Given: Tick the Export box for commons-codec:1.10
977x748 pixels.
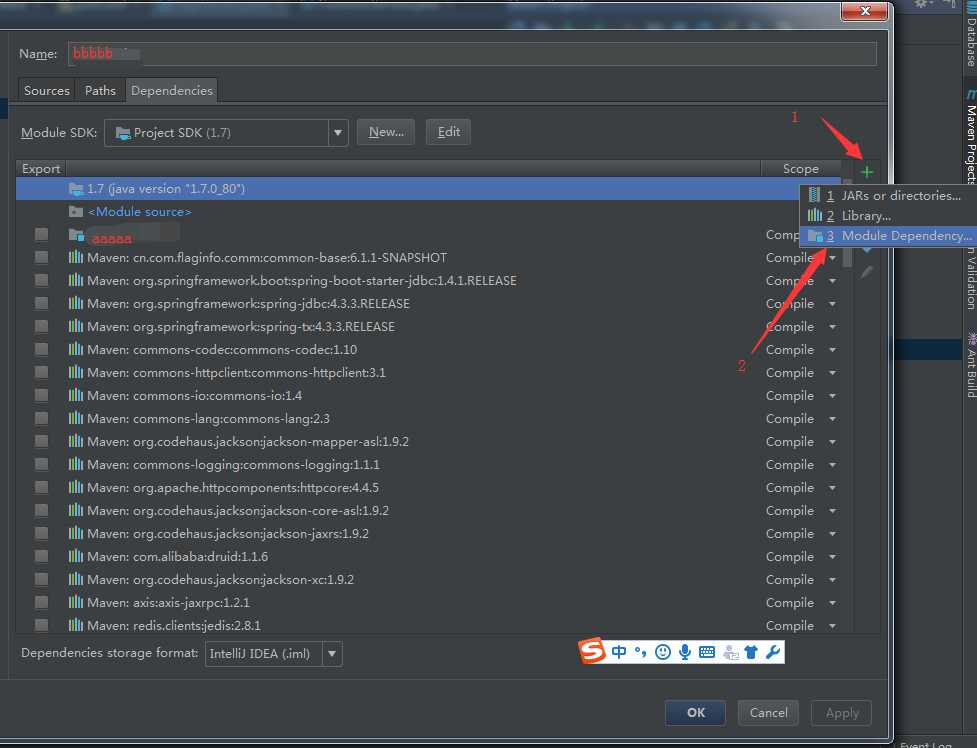Looking at the screenshot, I should pyautogui.click(x=42, y=350).
